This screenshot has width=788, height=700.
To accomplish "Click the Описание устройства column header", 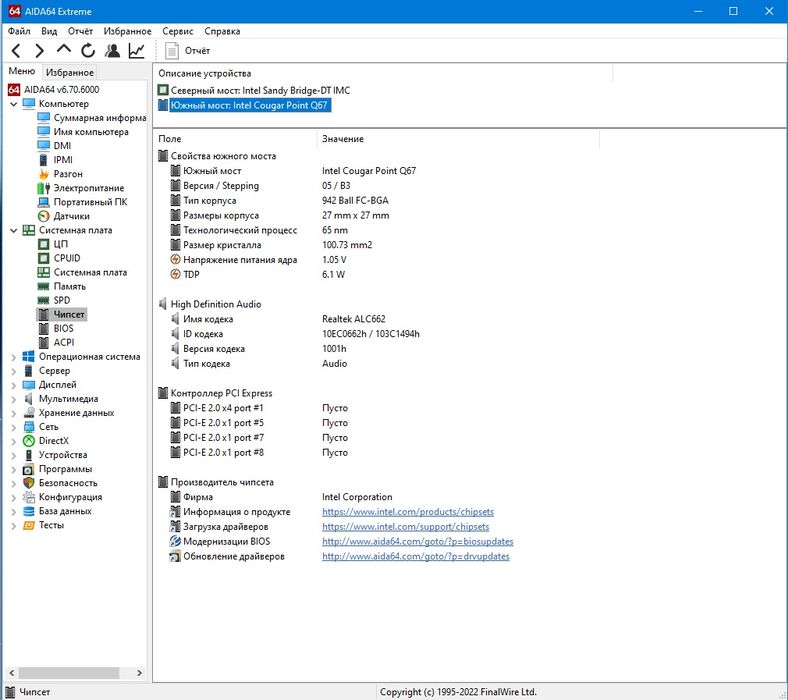I will point(382,73).
